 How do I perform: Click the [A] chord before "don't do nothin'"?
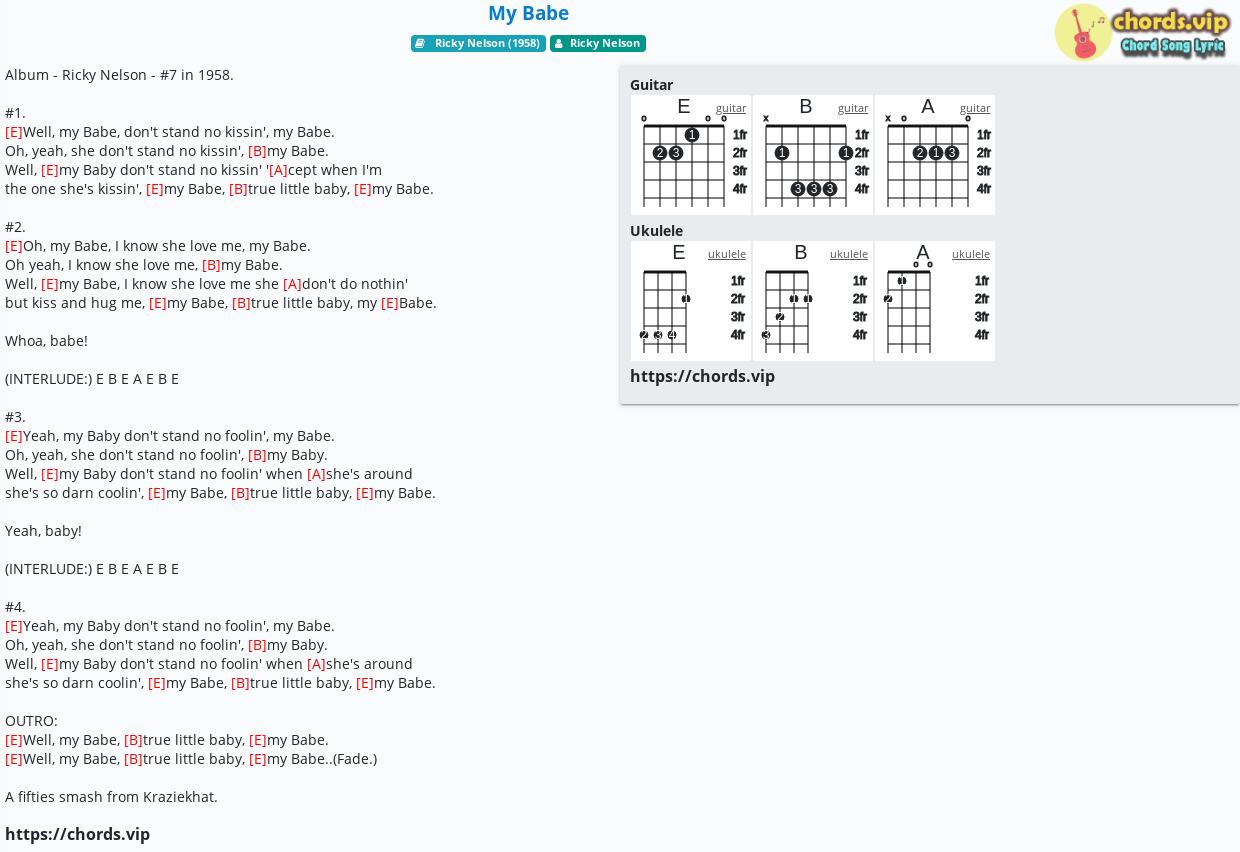pos(292,284)
